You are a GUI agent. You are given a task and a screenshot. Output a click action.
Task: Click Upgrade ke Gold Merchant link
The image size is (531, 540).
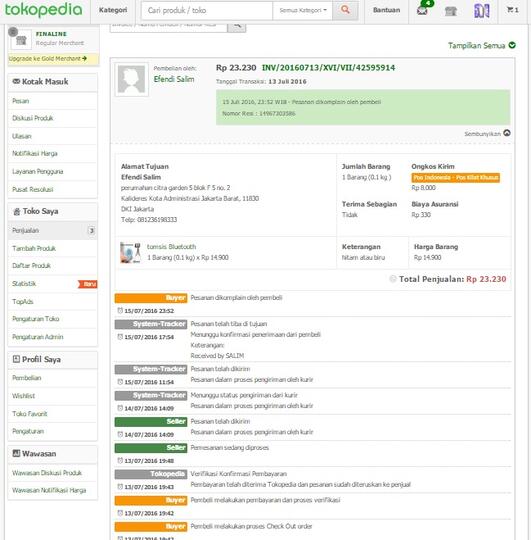48,59
